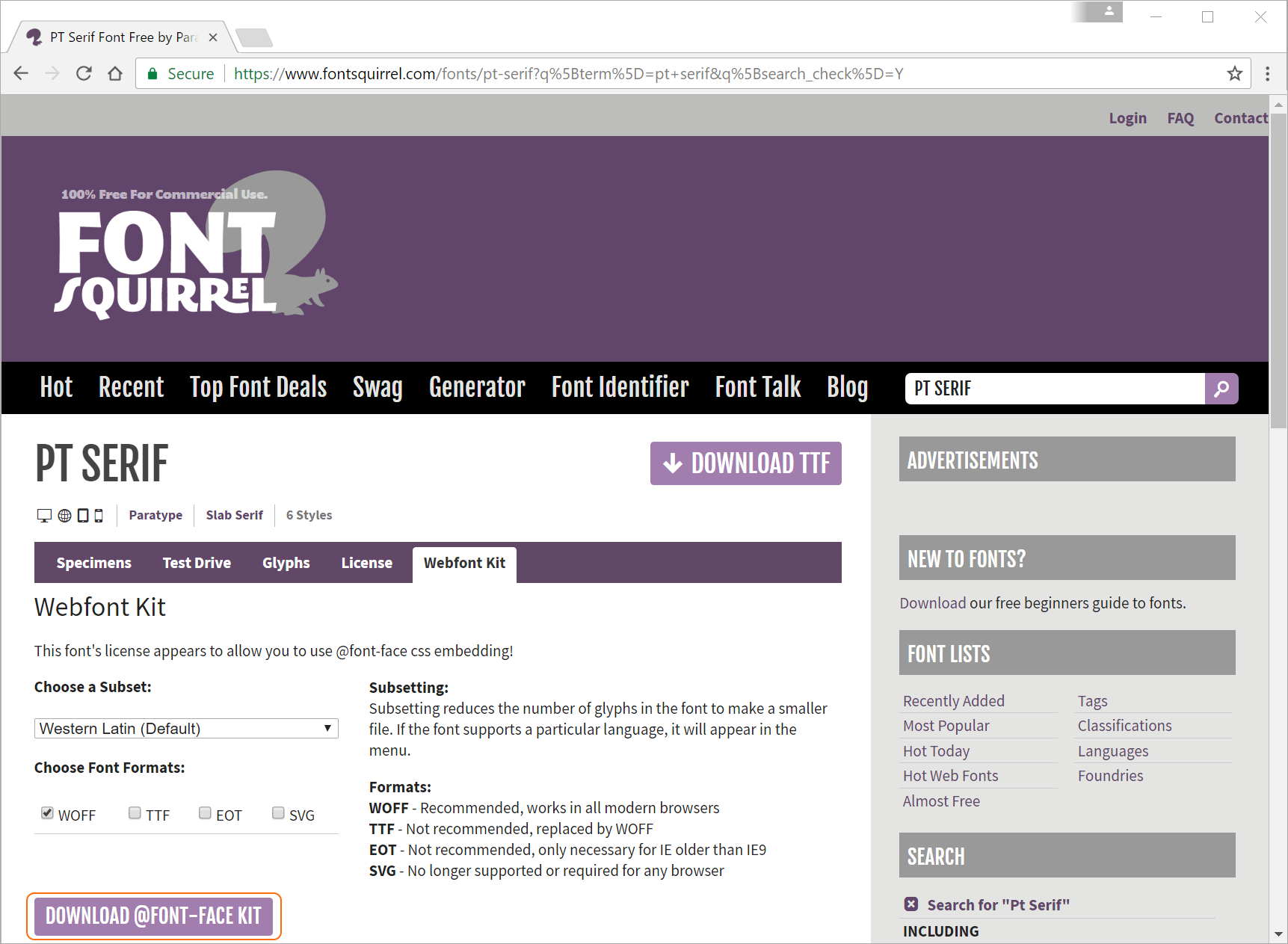This screenshot has width=1288, height=944.
Task: Click the Font Squirrel logo
Action: pos(196,245)
